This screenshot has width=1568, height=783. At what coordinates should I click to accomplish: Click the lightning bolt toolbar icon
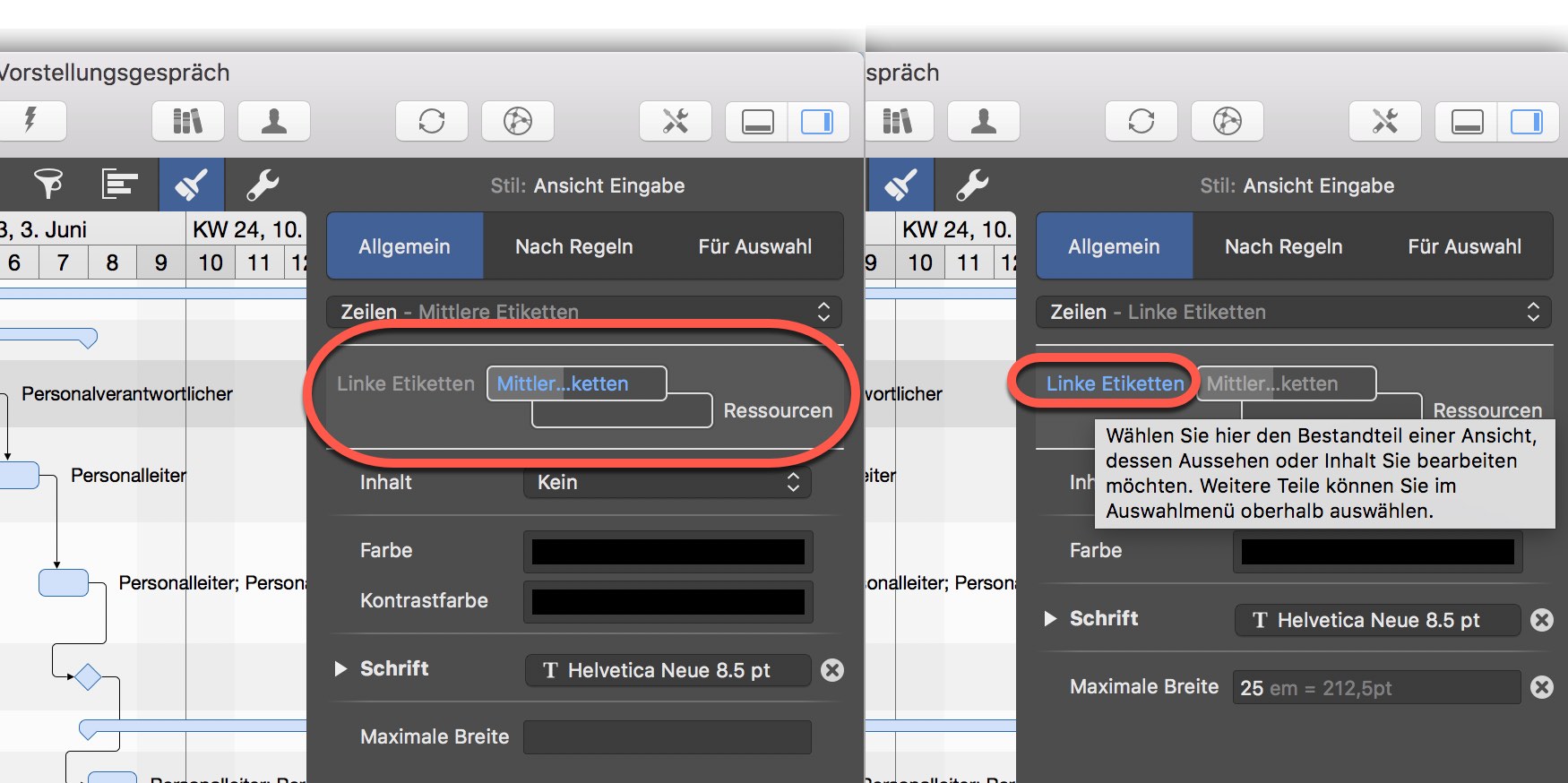(30, 121)
